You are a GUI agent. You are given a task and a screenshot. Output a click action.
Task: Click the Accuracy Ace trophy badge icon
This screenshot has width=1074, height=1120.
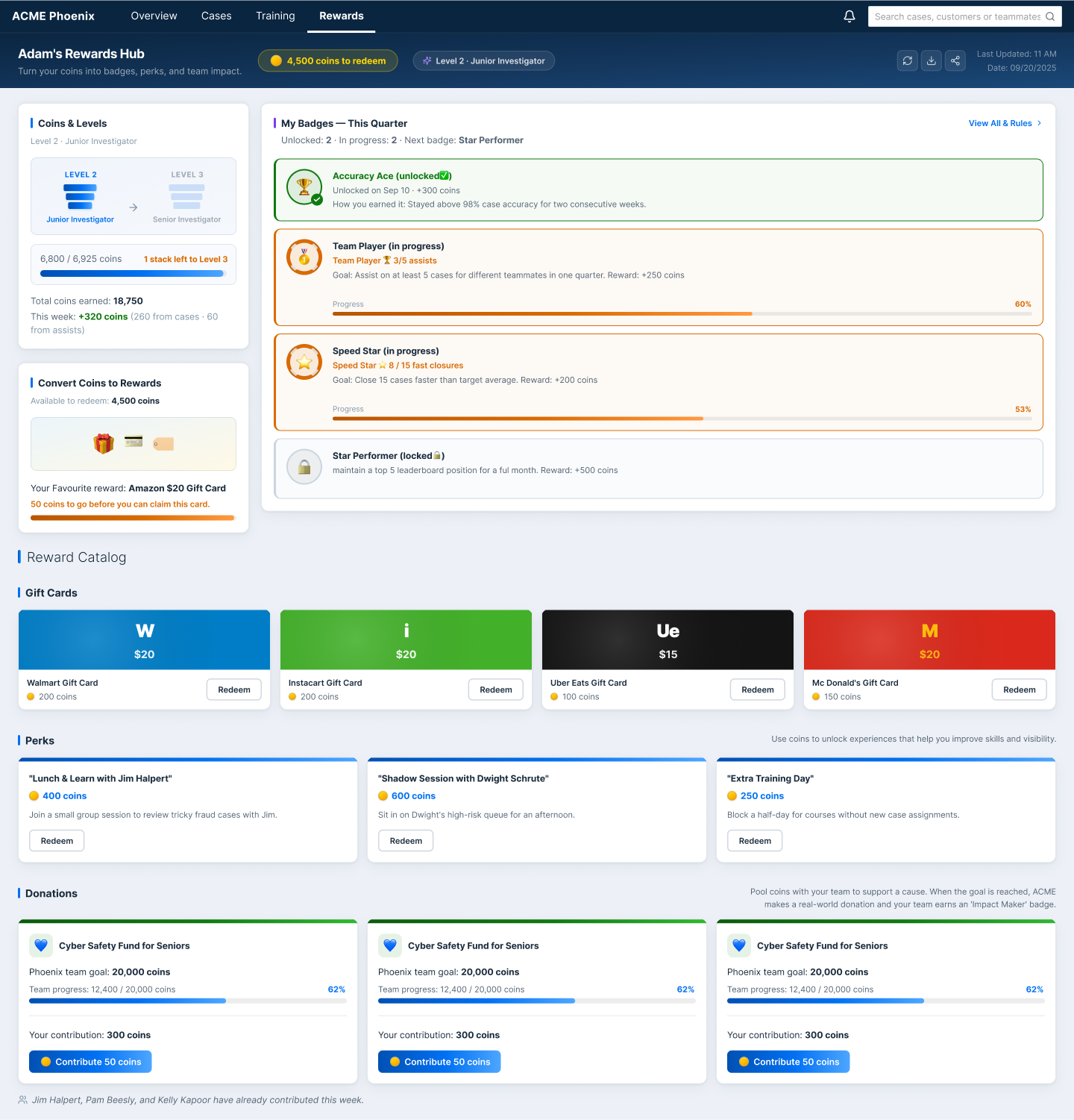click(x=304, y=187)
